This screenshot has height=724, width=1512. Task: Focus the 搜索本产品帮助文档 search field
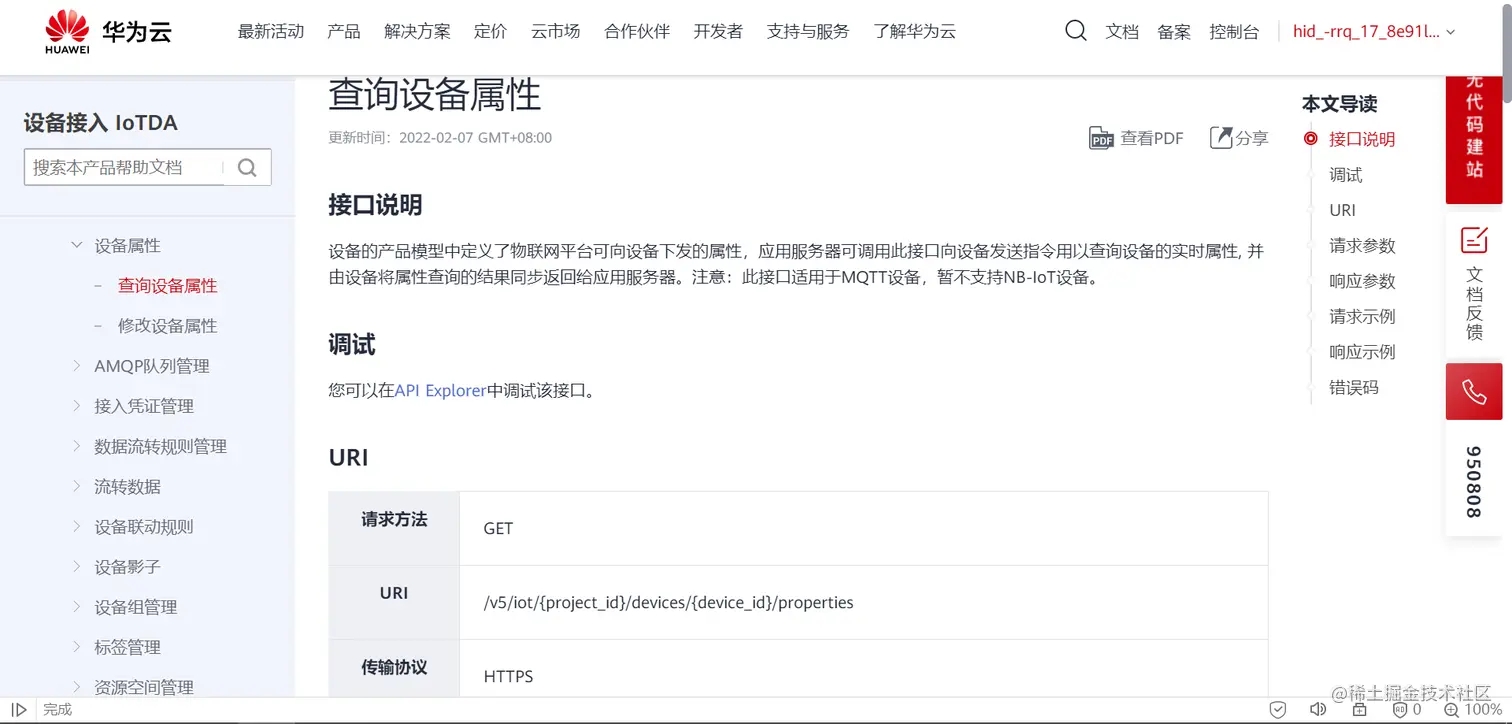(x=124, y=168)
